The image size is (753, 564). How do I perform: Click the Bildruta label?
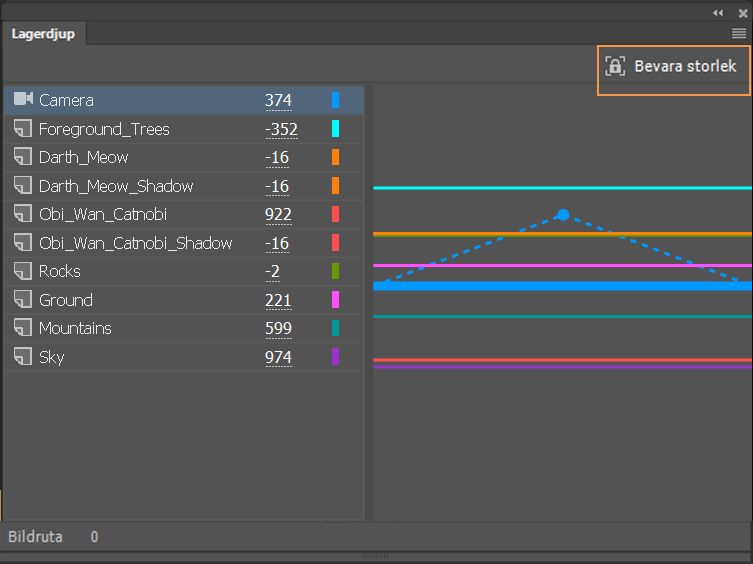click(x=36, y=537)
